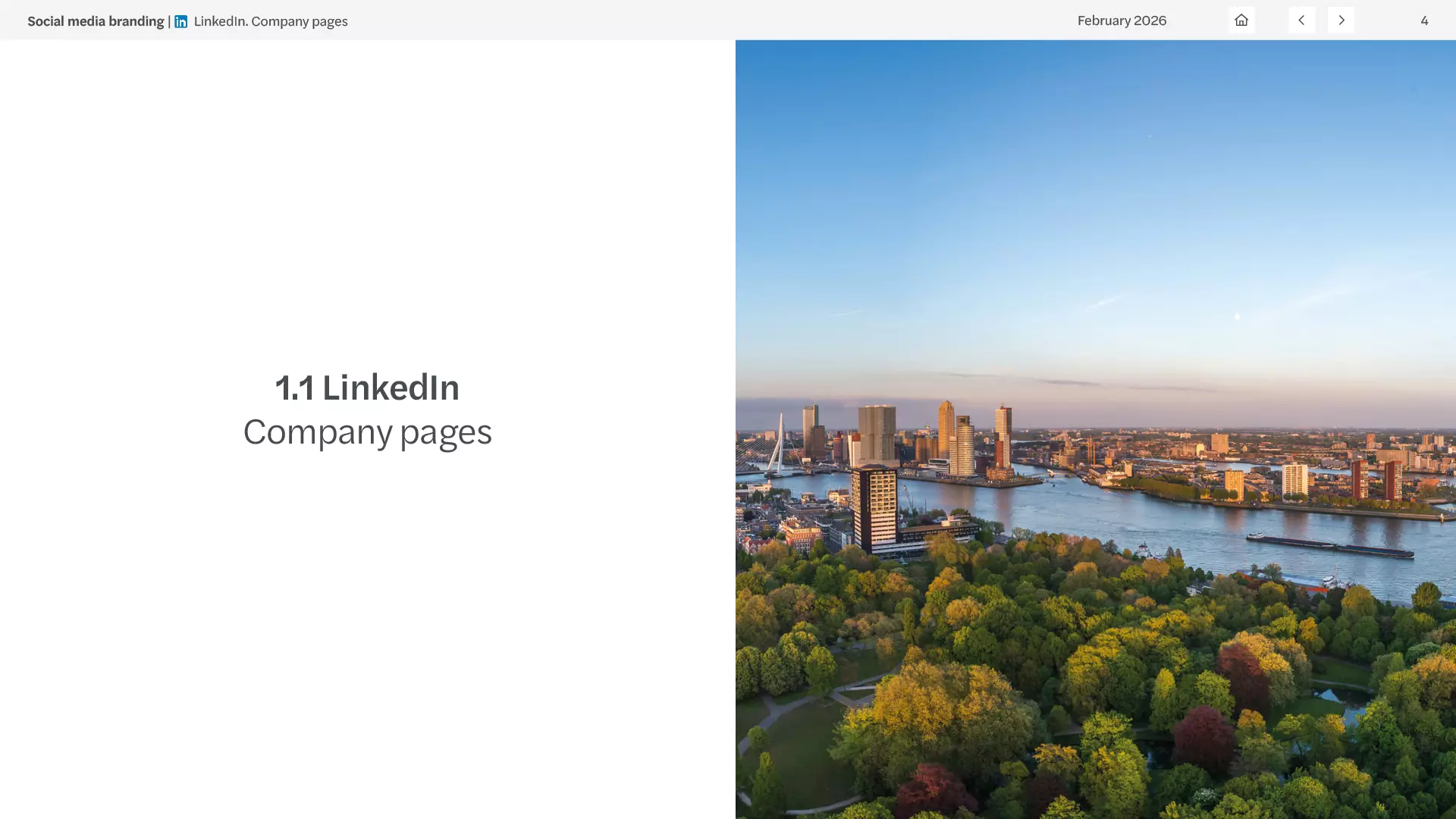The width and height of the screenshot is (1456, 819).
Task: Click the Home icon in header
Action: pyautogui.click(x=1241, y=20)
